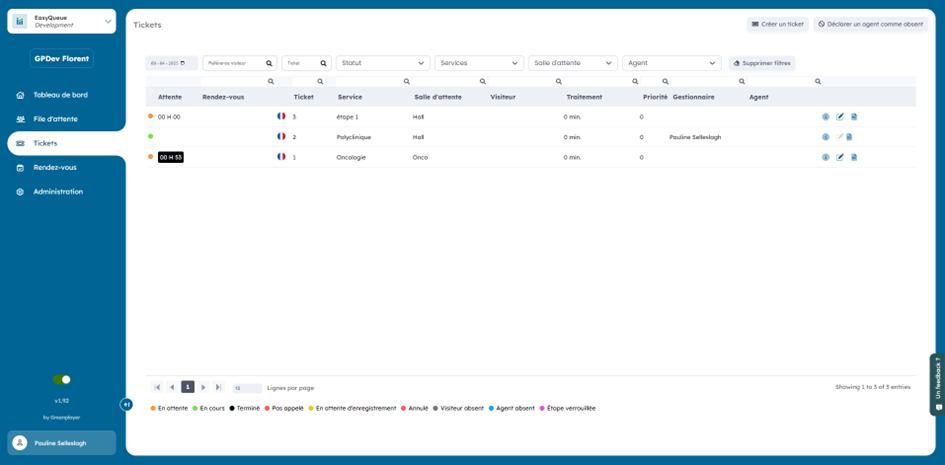Click the Référence visiteur search field
The image size is (945, 465).
[233, 63]
